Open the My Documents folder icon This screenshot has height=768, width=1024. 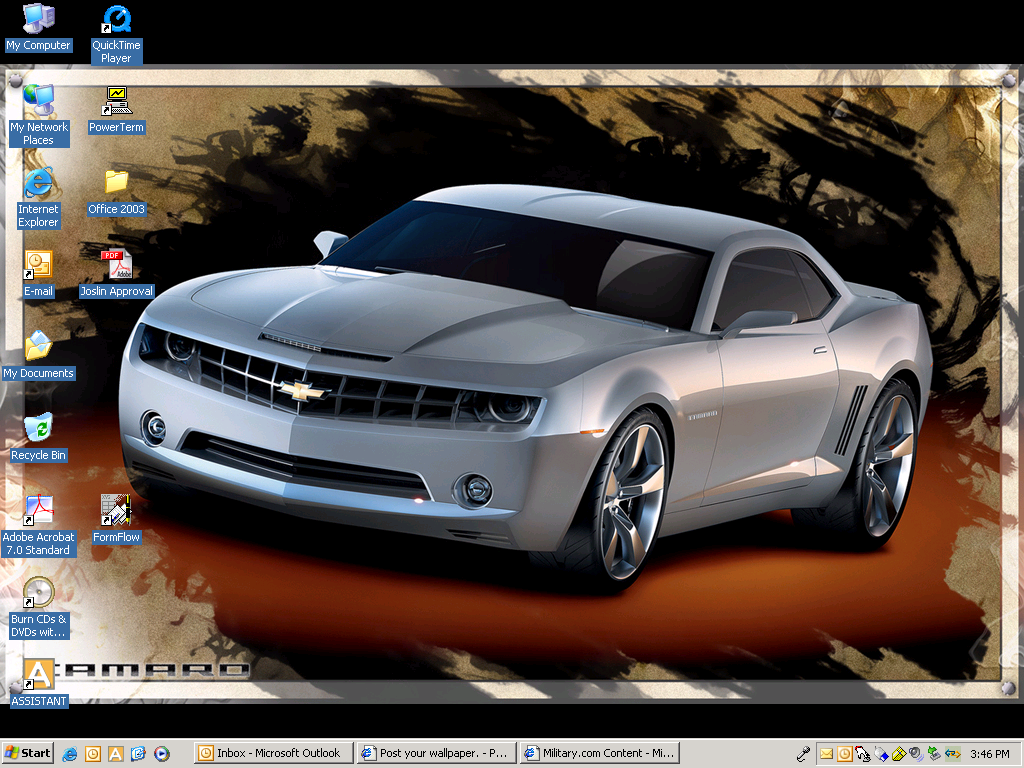pyautogui.click(x=38, y=347)
